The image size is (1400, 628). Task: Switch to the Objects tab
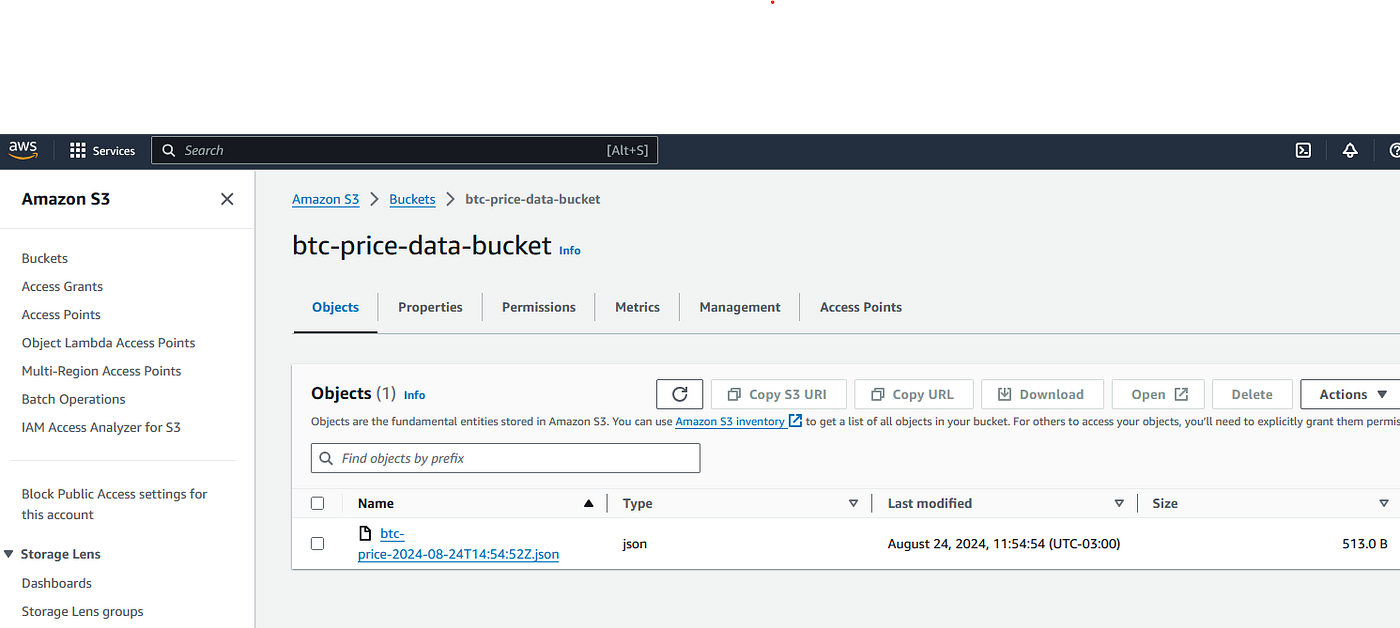pyautogui.click(x=335, y=307)
